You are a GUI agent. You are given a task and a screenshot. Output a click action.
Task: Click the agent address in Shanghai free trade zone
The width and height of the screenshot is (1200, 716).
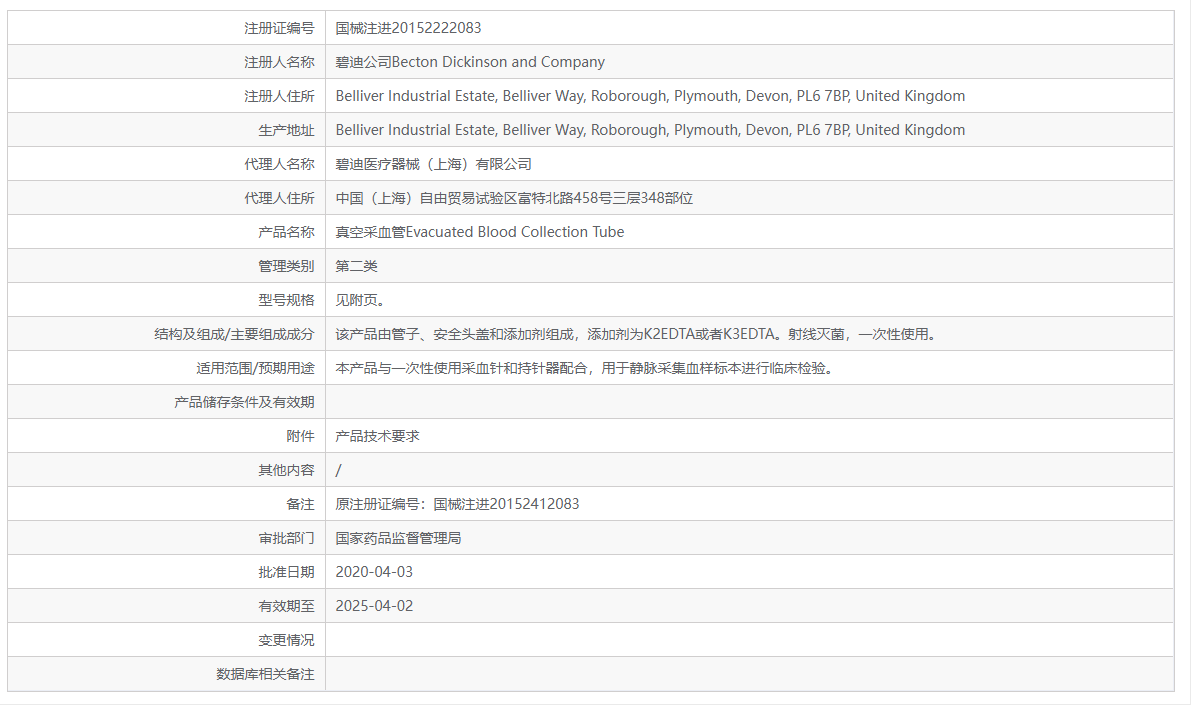516,197
